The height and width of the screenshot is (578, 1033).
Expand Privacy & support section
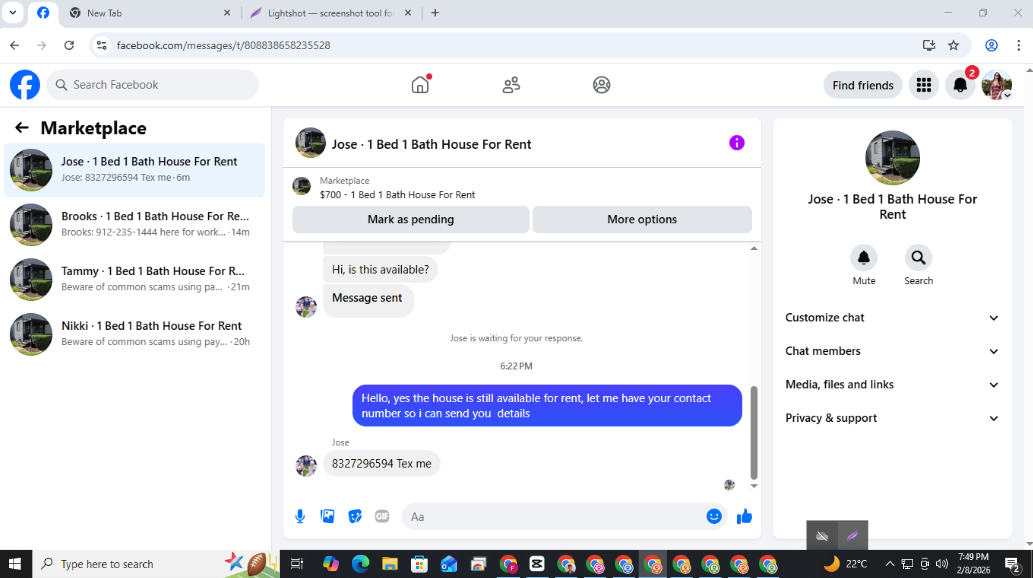coord(892,419)
